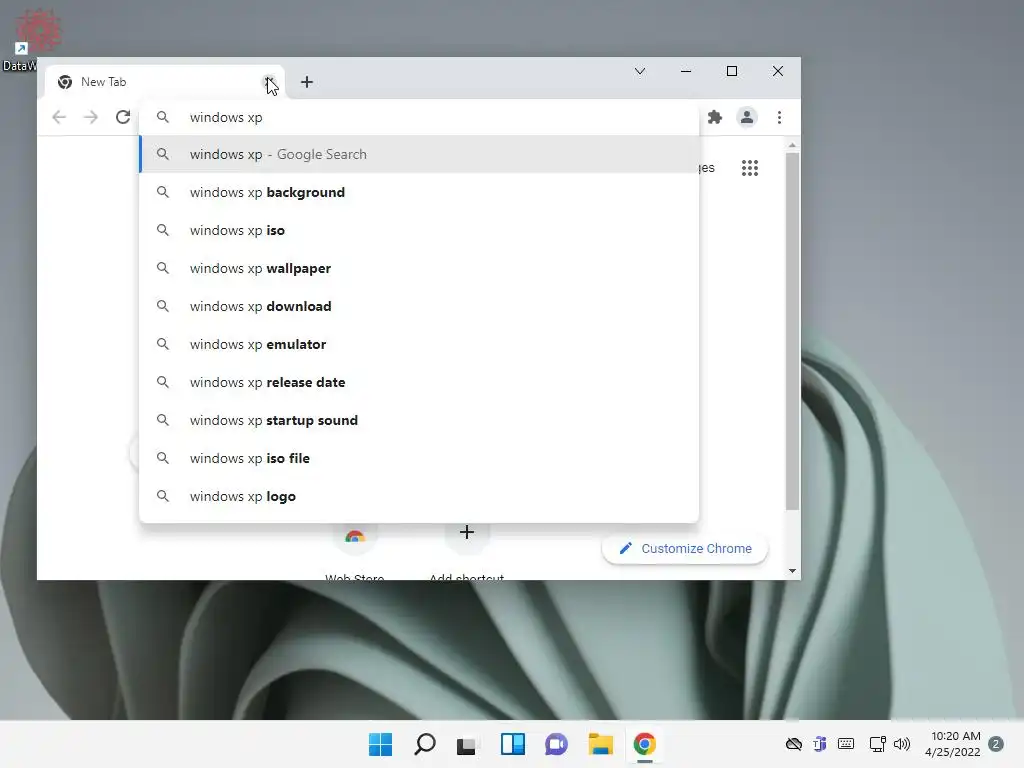The width and height of the screenshot is (1024, 768).
Task: Click the Chrome taskbar icon
Action: point(645,744)
